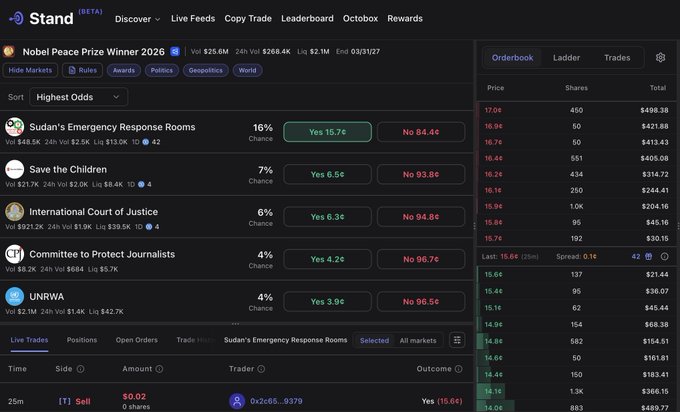
Task: Open the Trade History tab
Action: [x=196, y=340]
